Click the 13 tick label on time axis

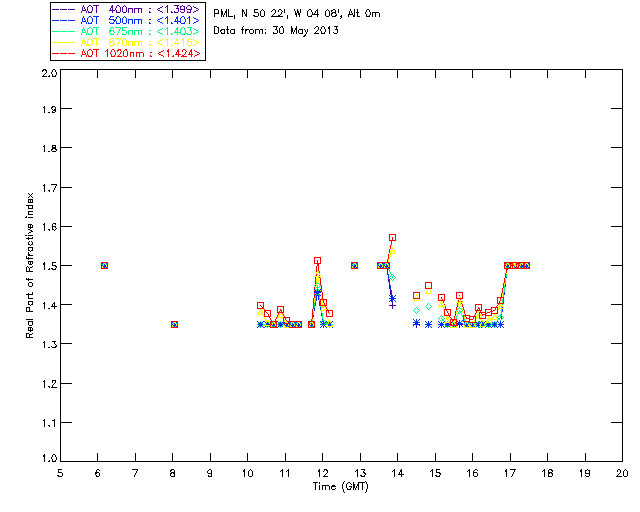[x=360, y=473]
